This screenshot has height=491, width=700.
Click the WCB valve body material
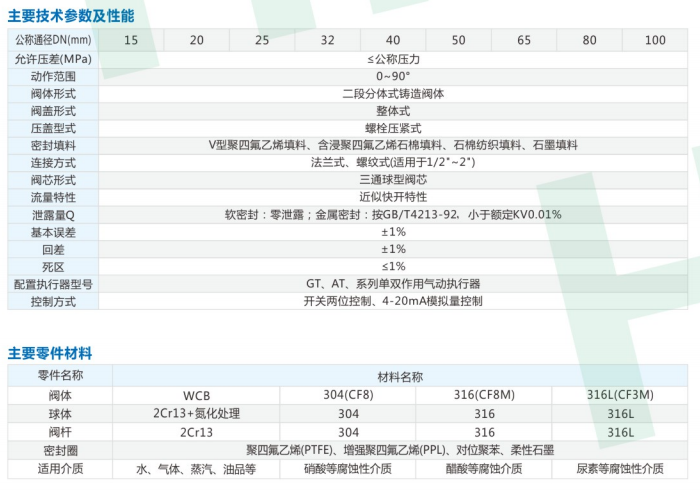[196, 395]
